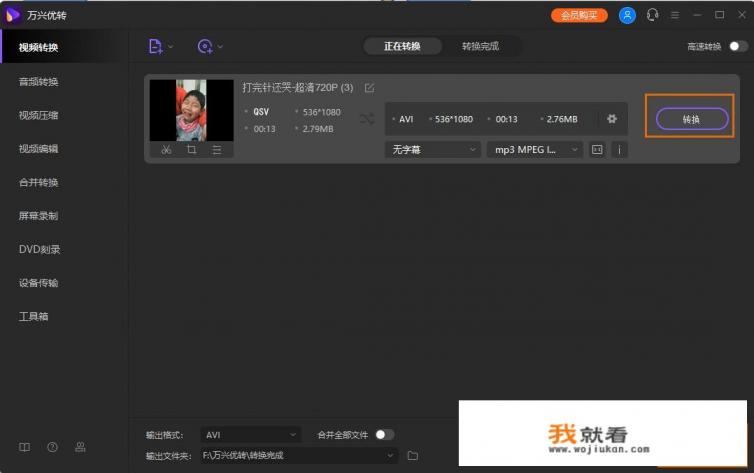The height and width of the screenshot is (473, 754).
Task: Click the info icon beside audio dropdown
Action: [619, 149]
